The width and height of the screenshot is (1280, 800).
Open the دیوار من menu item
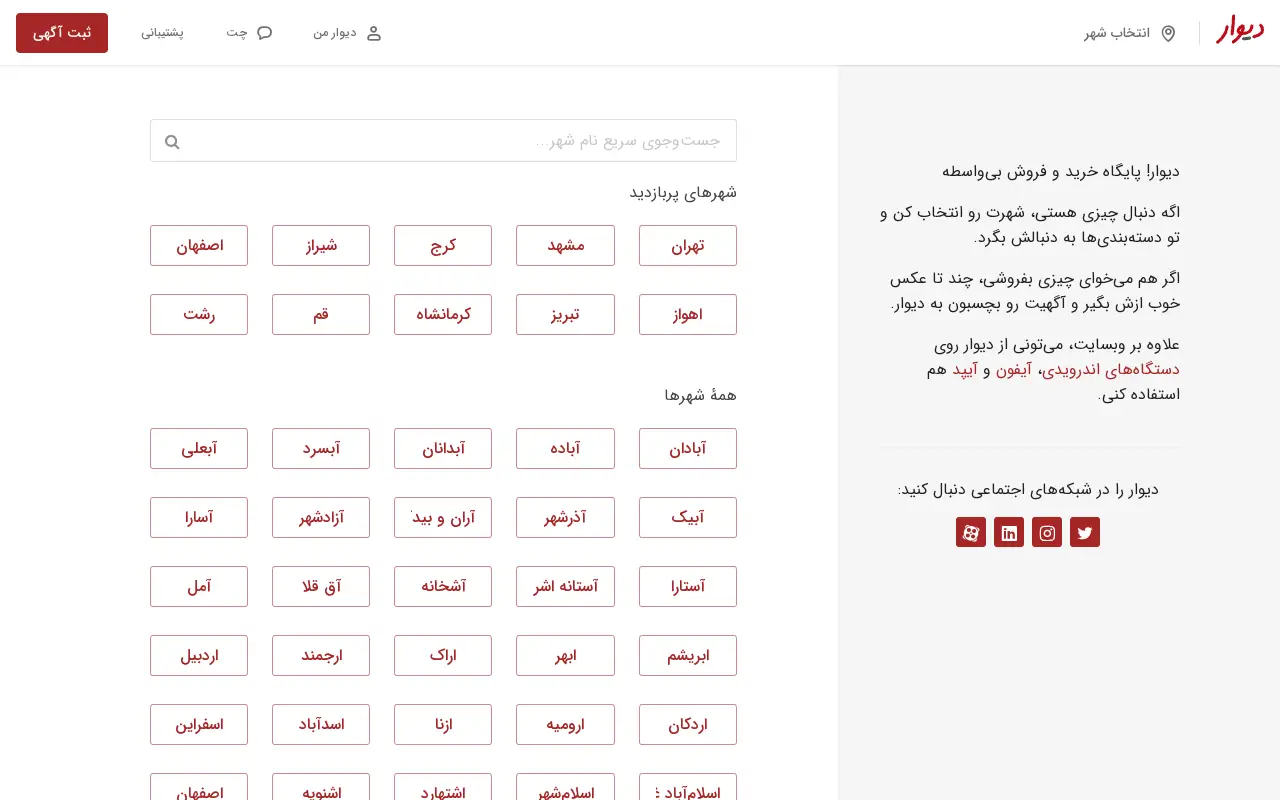(347, 33)
